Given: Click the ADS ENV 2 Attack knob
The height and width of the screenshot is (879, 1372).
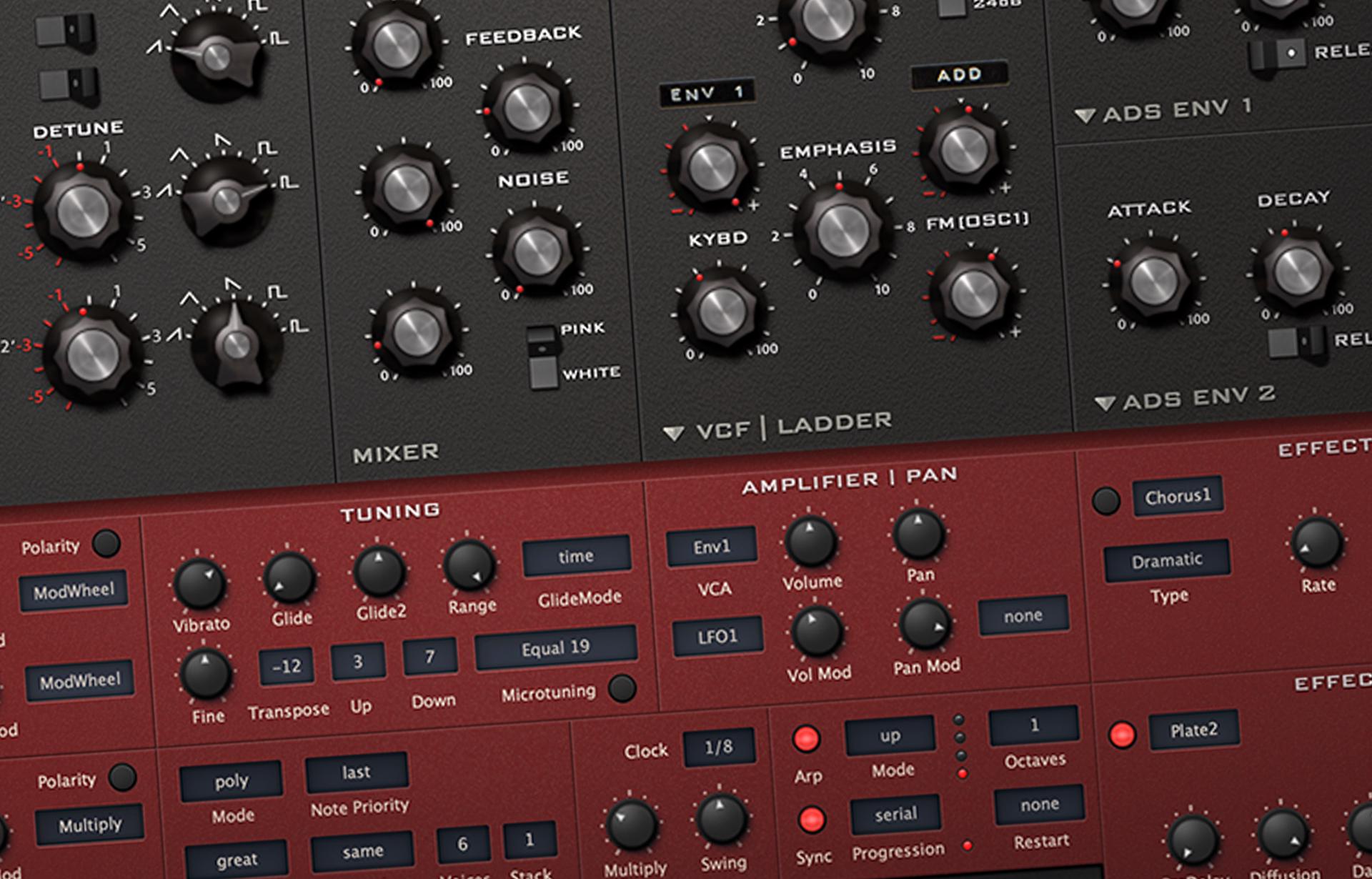Looking at the screenshot, I should pos(1153,280).
